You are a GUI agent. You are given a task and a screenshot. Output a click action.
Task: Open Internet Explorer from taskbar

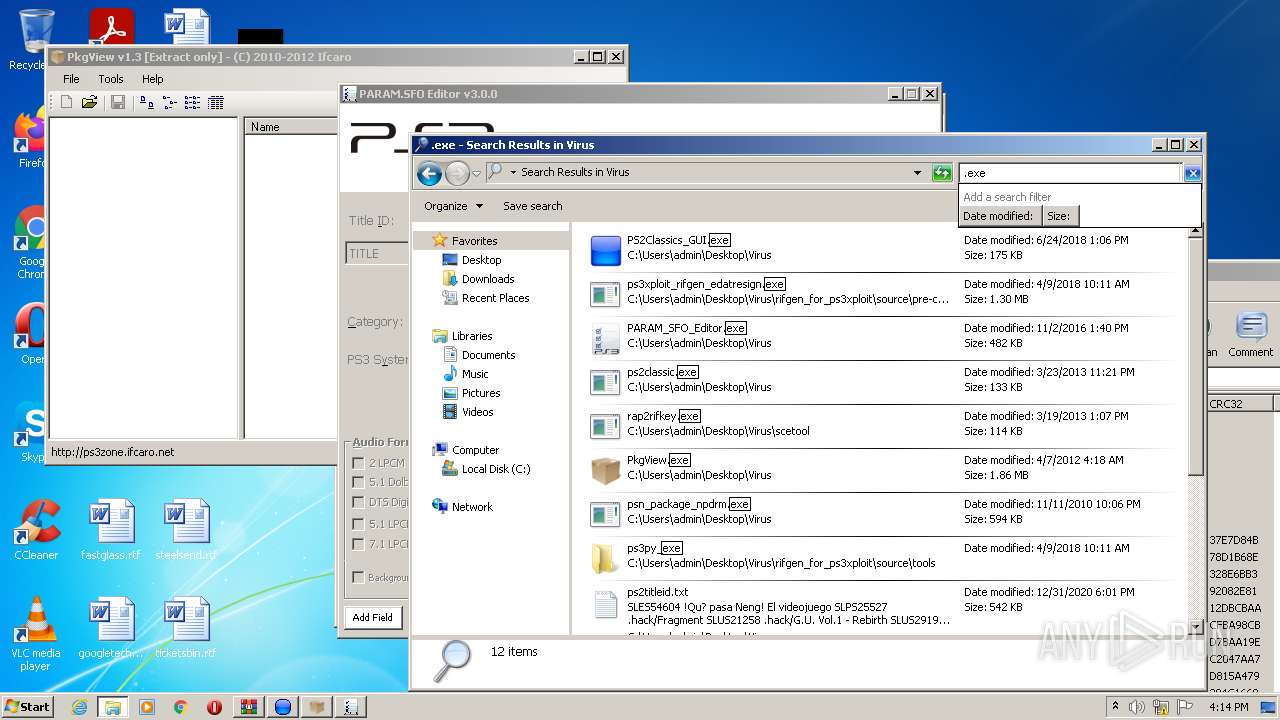(79, 707)
